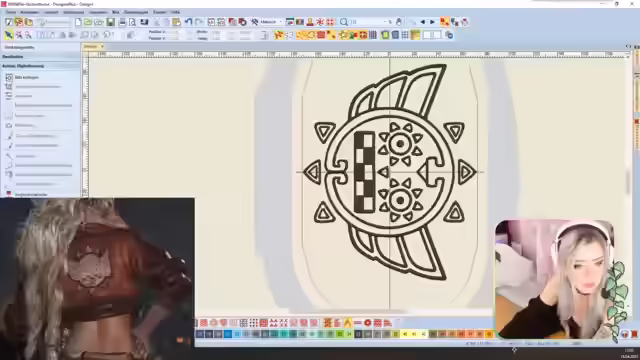Screen dimensions: 640x360
Task: Click the green frame icon in second toolbar
Action: tap(385, 35)
